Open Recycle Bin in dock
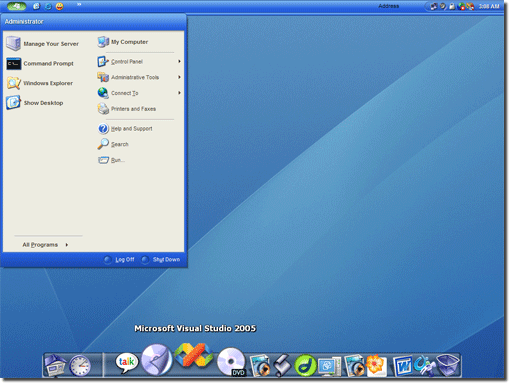The width and height of the screenshot is (510, 384). pyautogui.click(x=448, y=365)
